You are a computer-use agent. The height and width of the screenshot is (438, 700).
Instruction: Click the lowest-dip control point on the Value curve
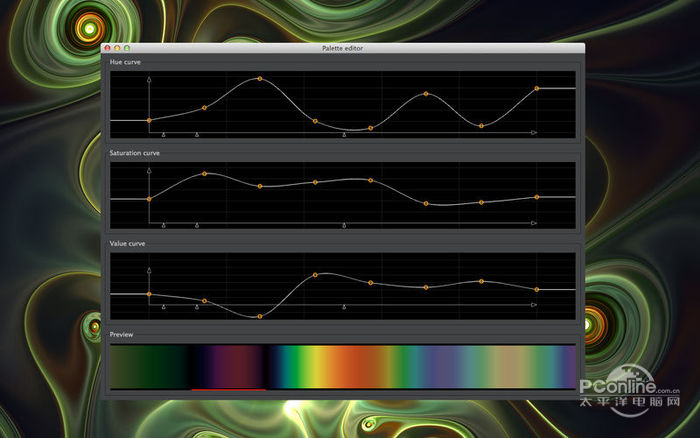(260, 317)
